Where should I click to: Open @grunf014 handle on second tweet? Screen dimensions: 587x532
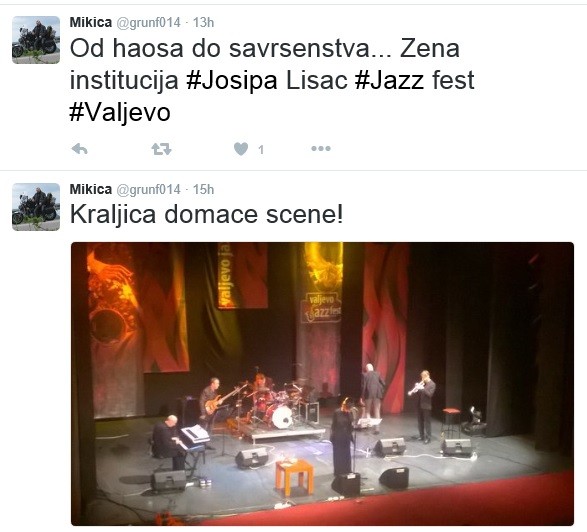tap(149, 190)
